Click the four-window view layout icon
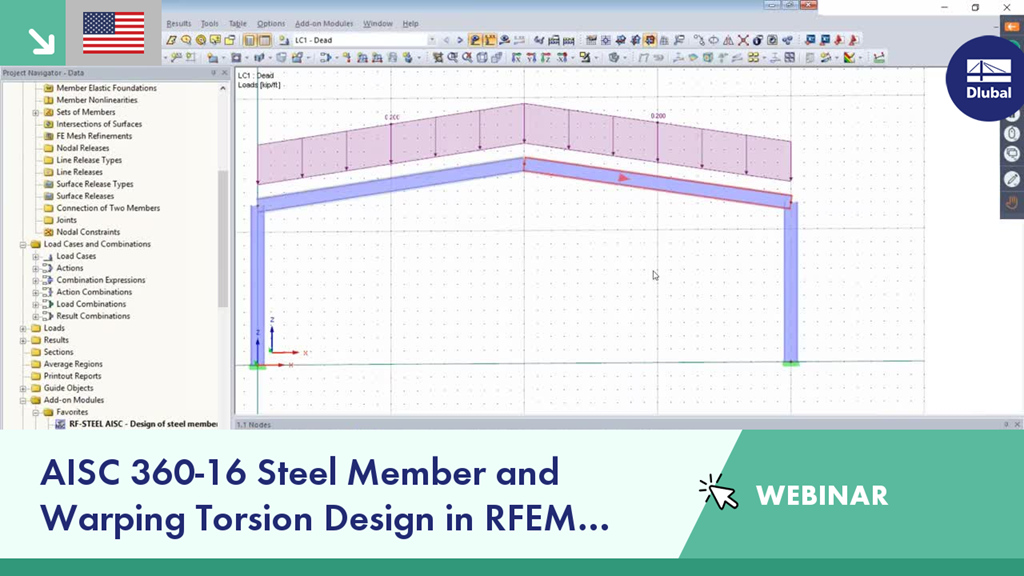Screen dimensions: 1024x576 (x=790, y=57)
